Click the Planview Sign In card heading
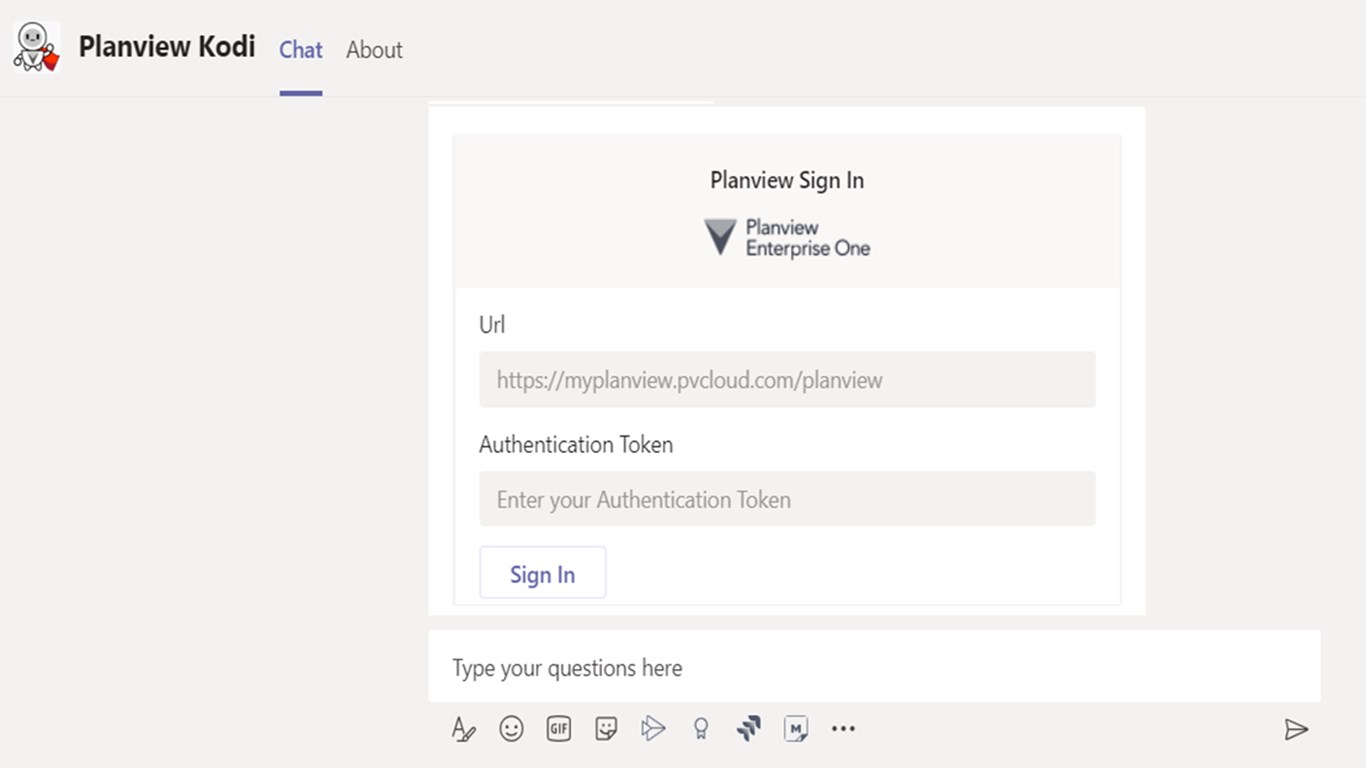 pos(787,181)
